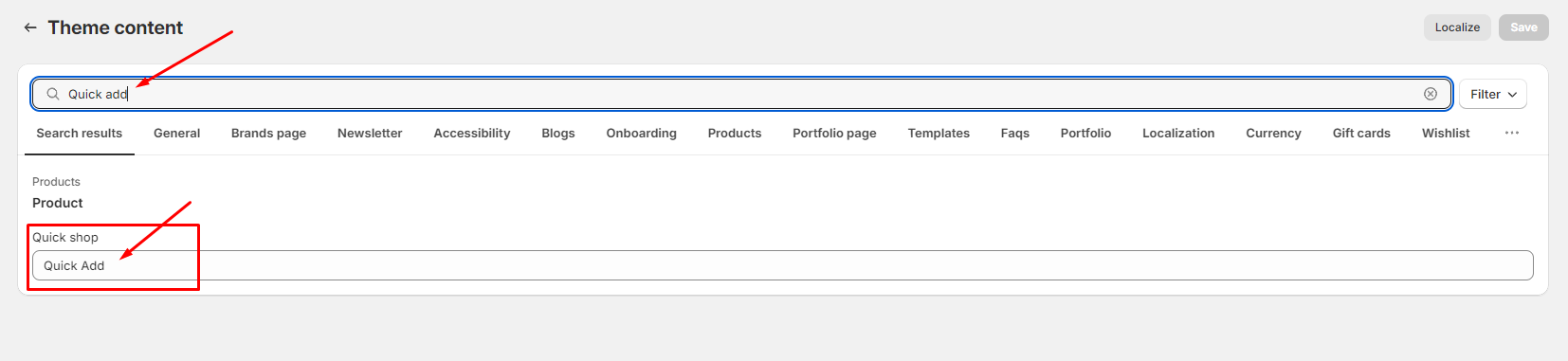Go to the Accessibility tab
This screenshot has width=1568, height=361.
pyautogui.click(x=472, y=133)
